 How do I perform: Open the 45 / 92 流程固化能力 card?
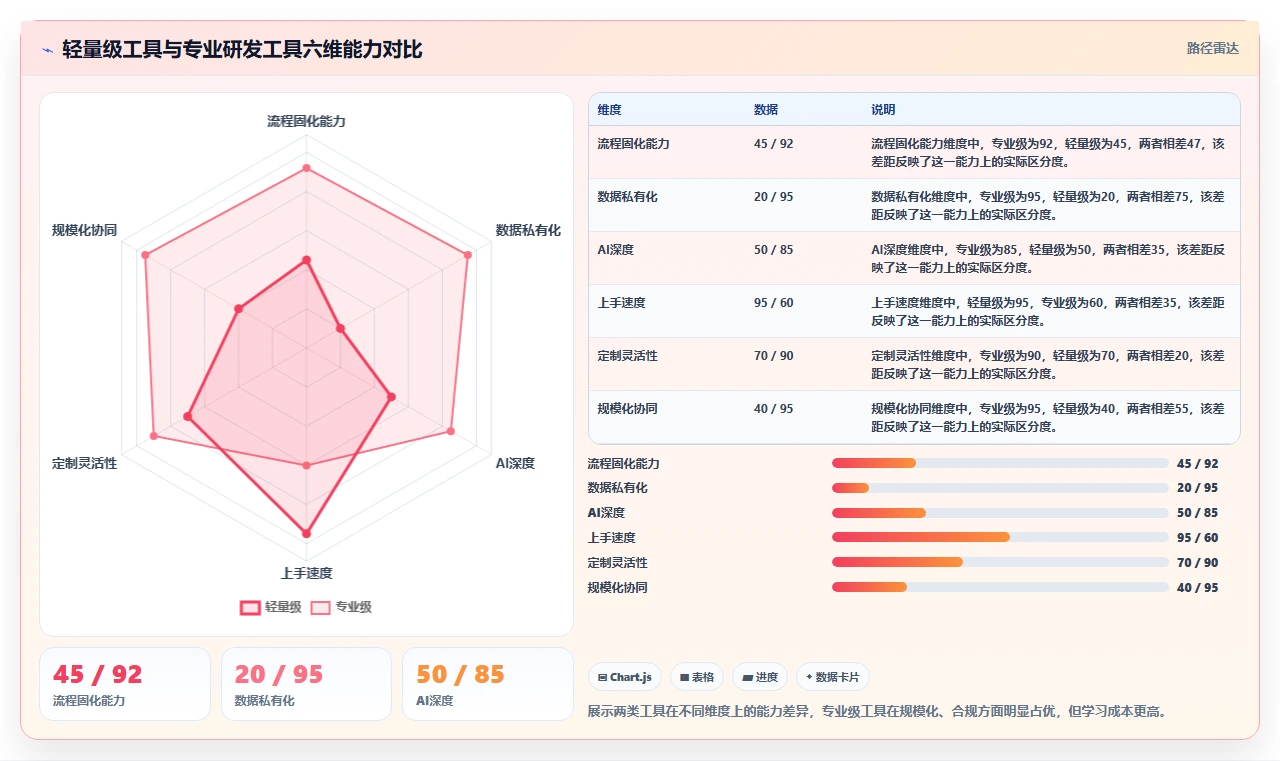tap(125, 684)
